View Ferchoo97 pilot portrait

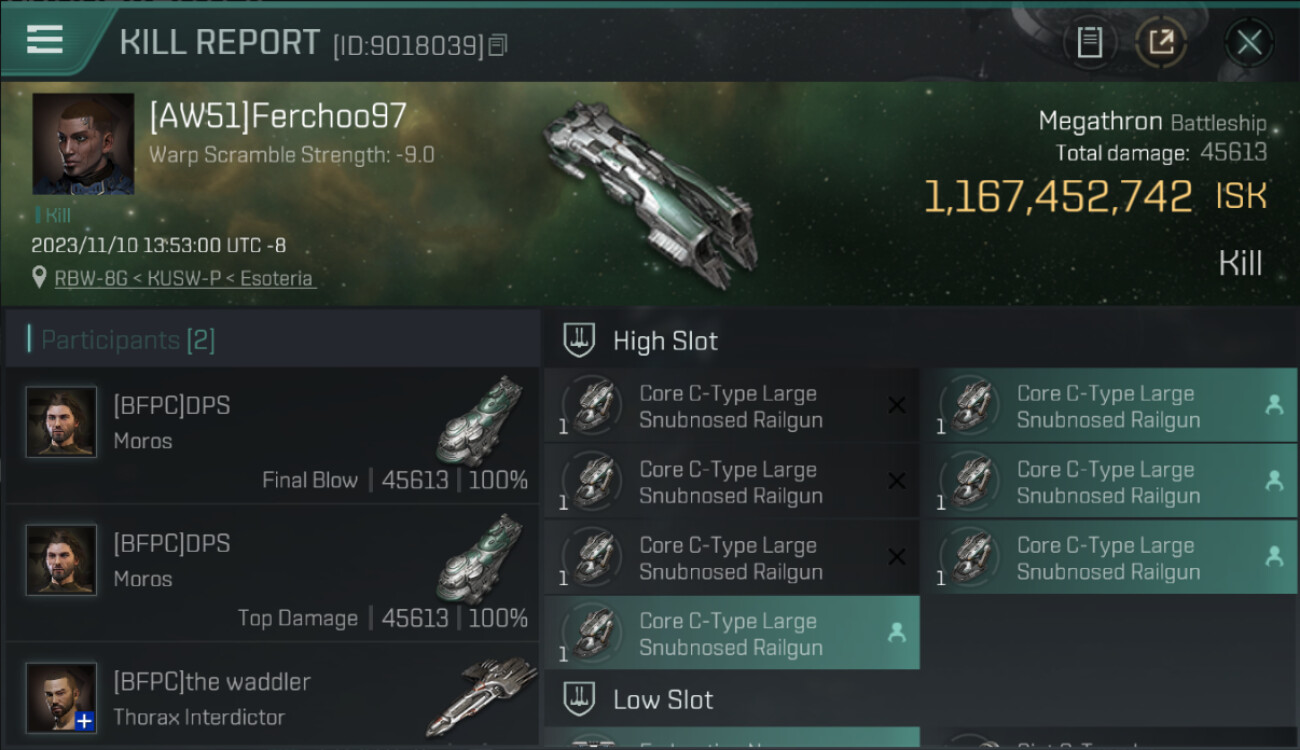tap(83, 144)
